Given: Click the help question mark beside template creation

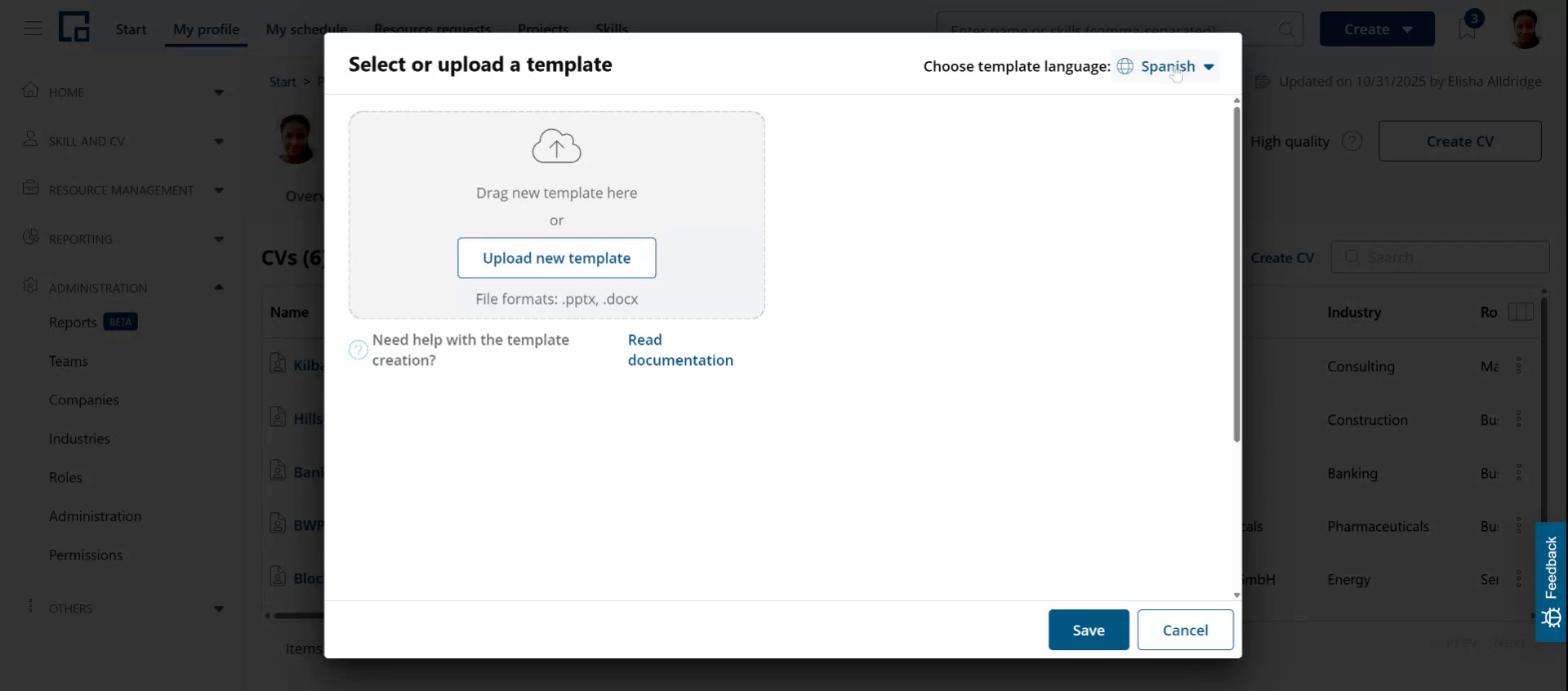Looking at the screenshot, I should click(358, 350).
